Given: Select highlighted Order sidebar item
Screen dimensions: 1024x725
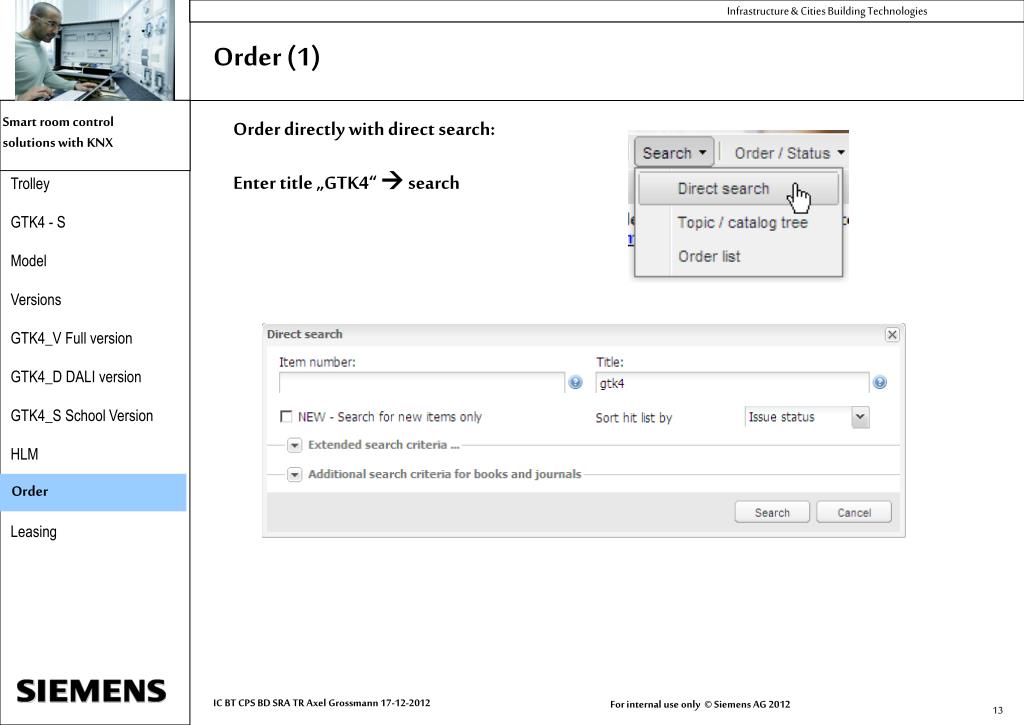Looking at the screenshot, I should (x=93, y=492).
